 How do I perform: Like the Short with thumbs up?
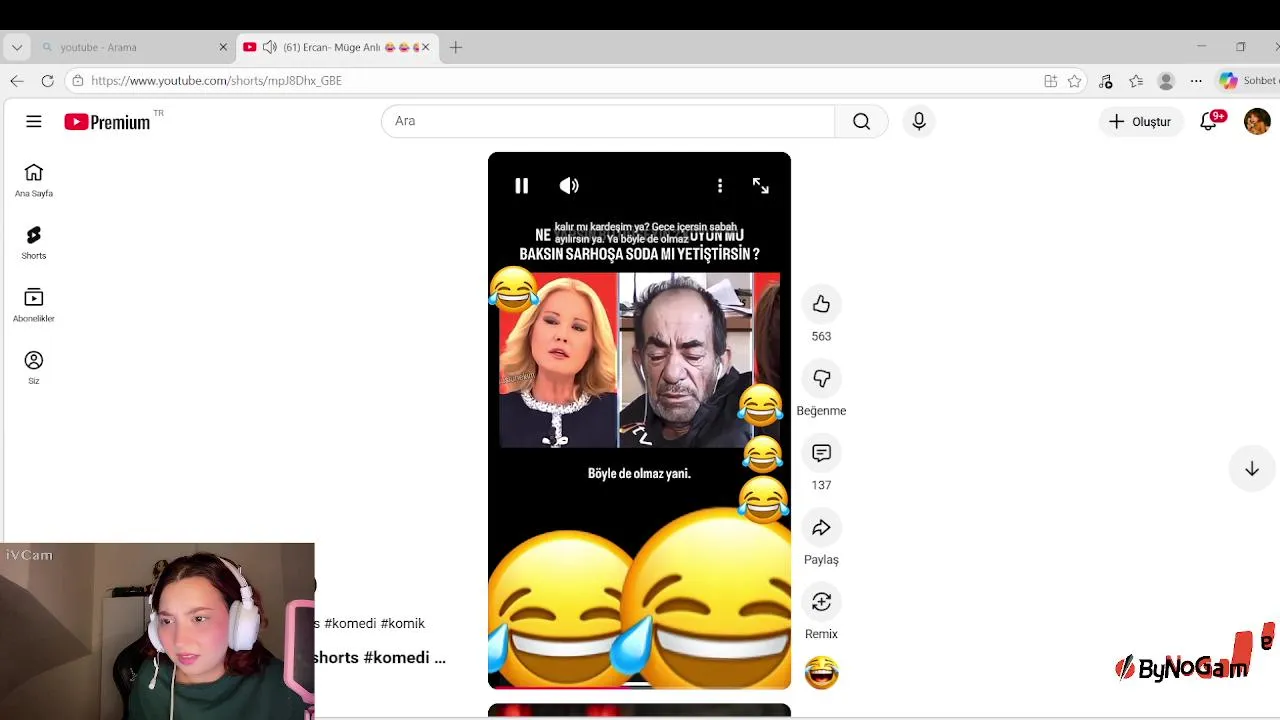pyautogui.click(x=821, y=304)
